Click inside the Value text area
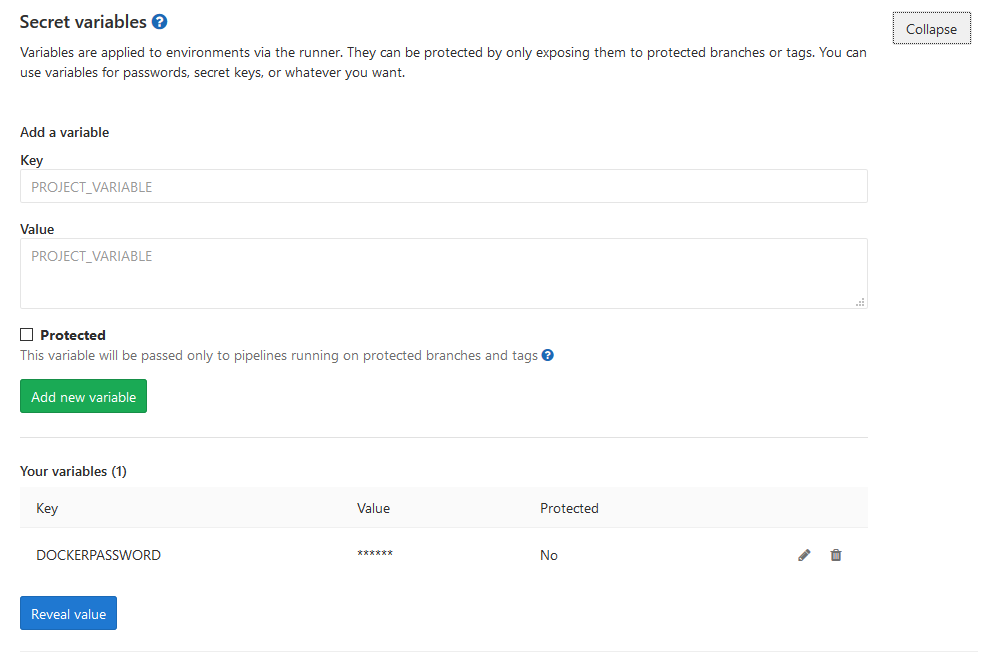Viewport: 991px width, 660px height. click(443, 273)
